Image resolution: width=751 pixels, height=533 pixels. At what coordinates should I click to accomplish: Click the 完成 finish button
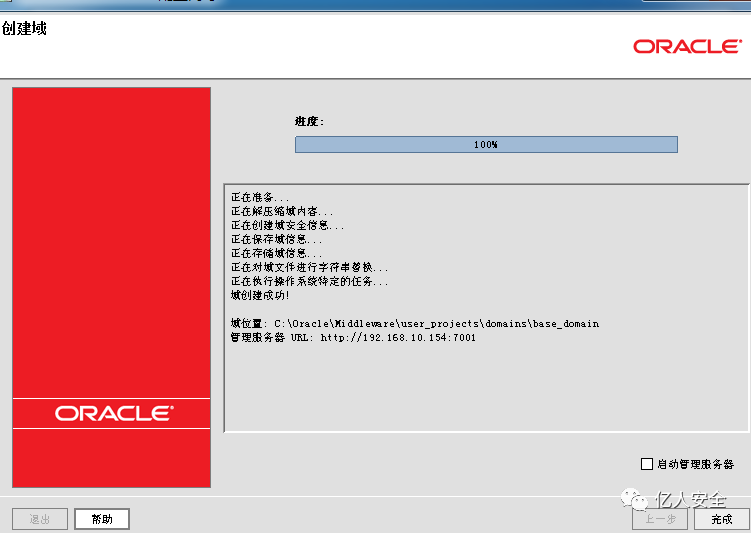[x=721, y=519]
